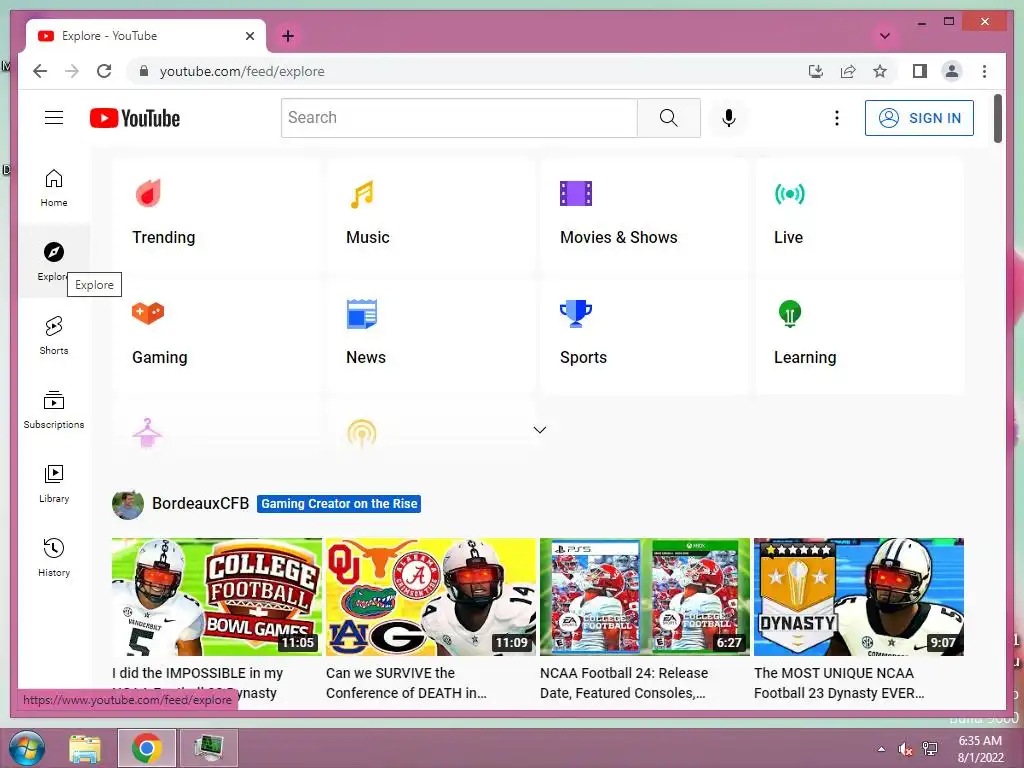Play NCAA Football 24 thumbnail
The width and height of the screenshot is (1024, 768).
tap(645, 597)
